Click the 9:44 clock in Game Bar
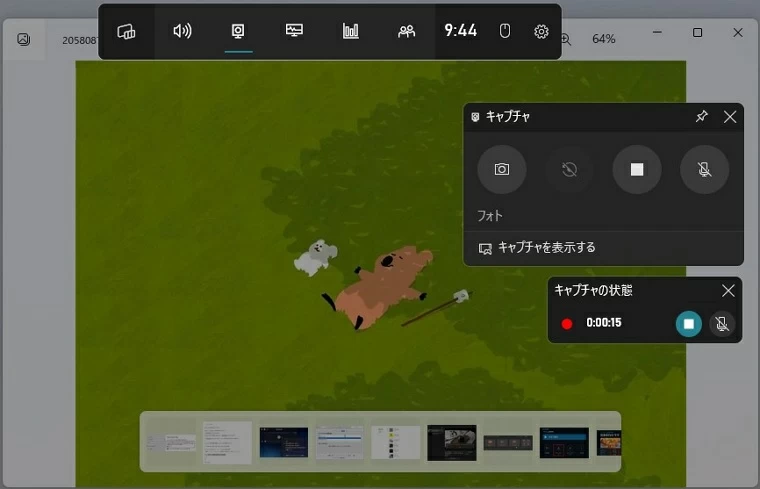The height and width of the screenshot is (489, 760). tap(460, 31)
